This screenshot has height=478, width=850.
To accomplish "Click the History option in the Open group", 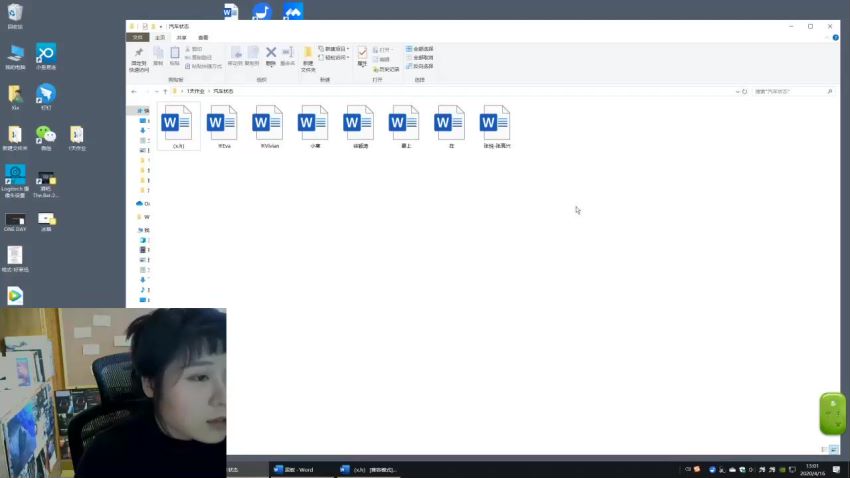I will pyautogui.click(x=386, y=69).
